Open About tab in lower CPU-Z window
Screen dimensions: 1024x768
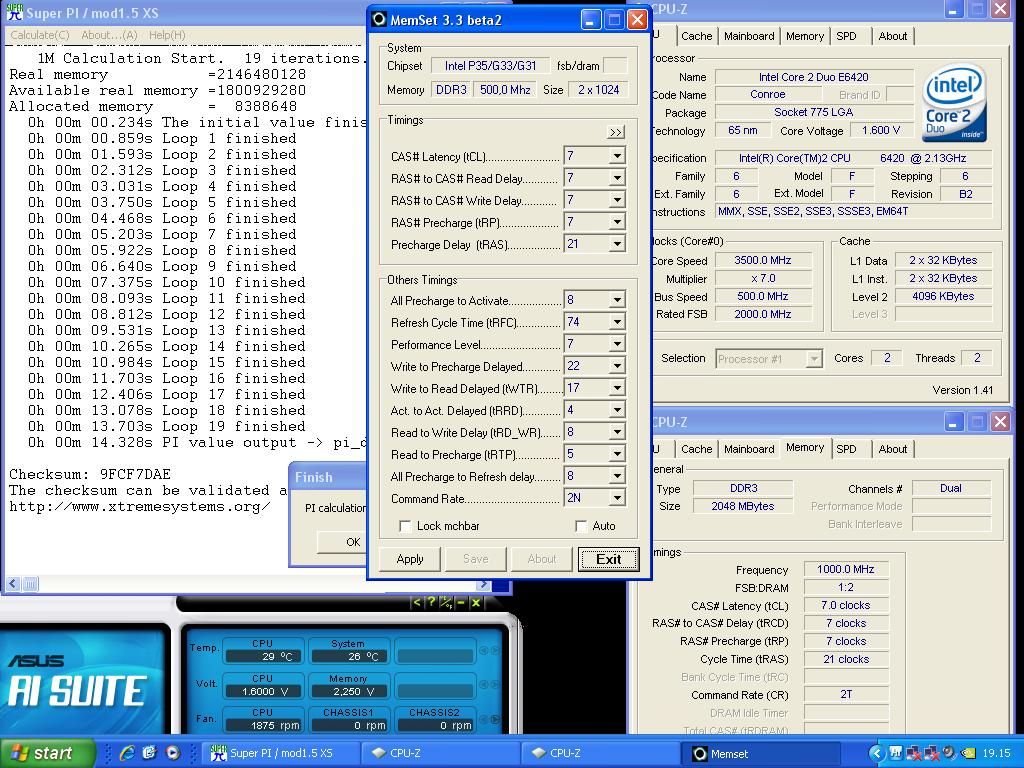892,449
